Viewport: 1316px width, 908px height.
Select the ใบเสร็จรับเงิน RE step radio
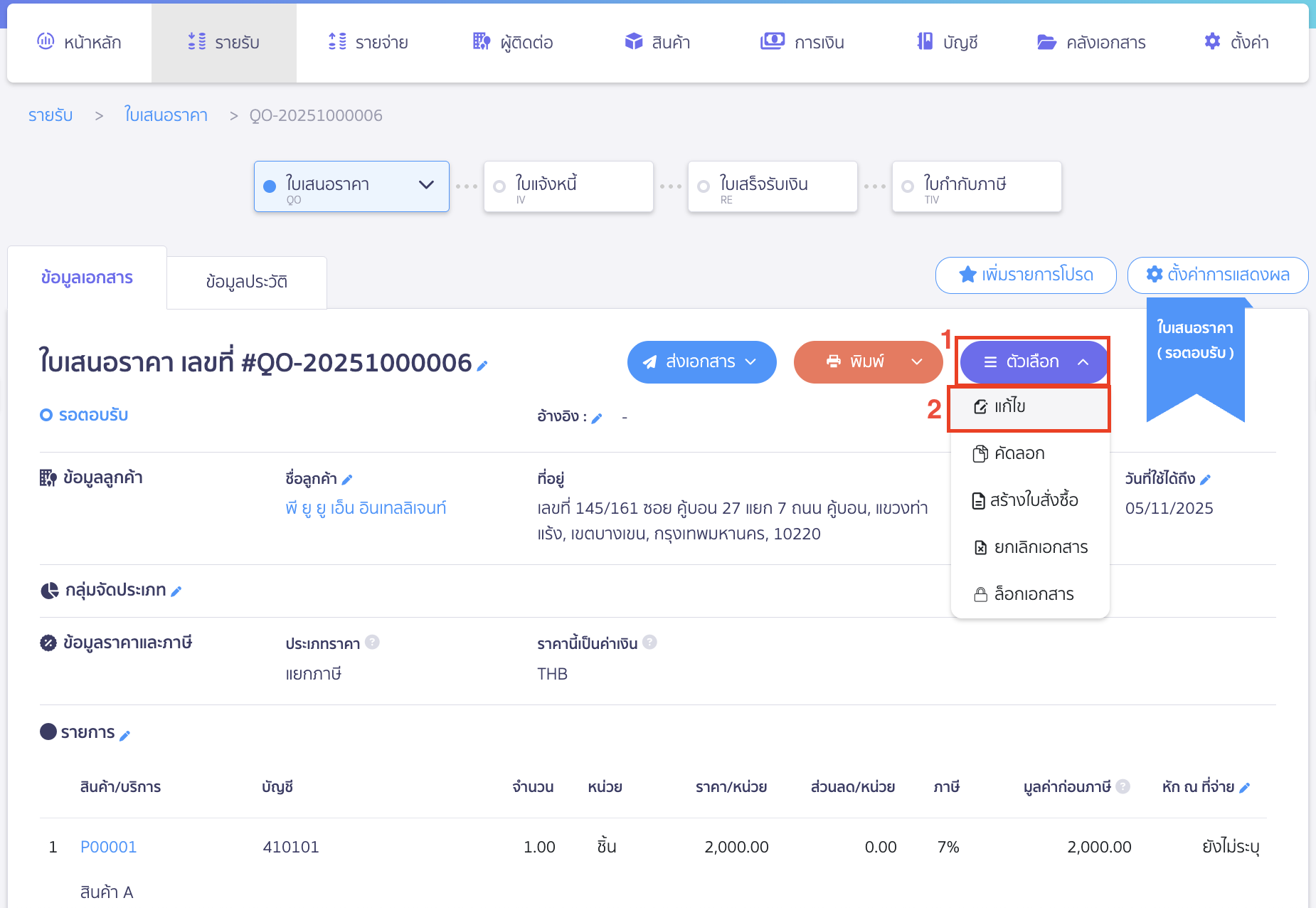704,186
